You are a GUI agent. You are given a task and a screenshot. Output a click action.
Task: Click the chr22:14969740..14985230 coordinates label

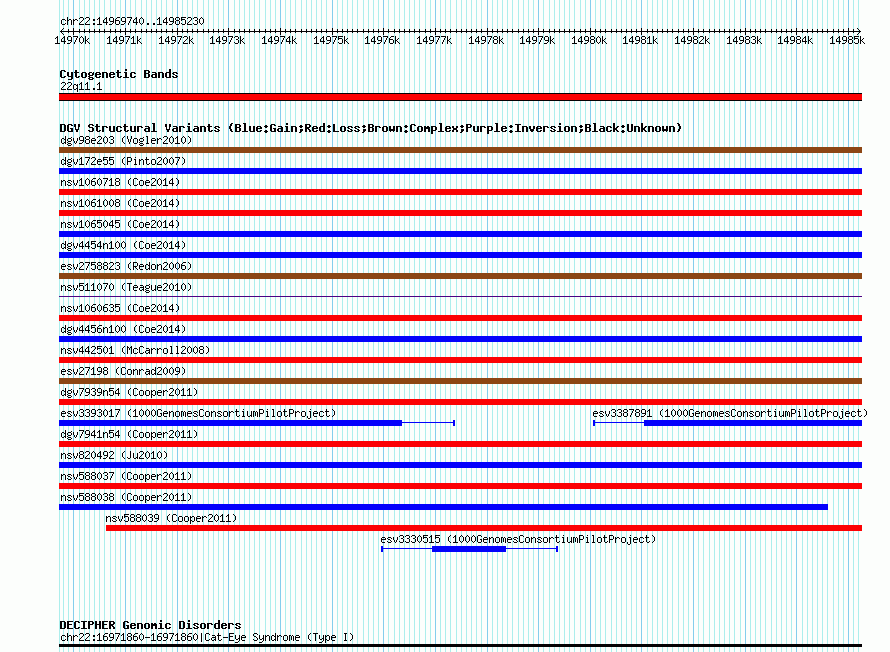pyautogui.click(x=132, y=21)
